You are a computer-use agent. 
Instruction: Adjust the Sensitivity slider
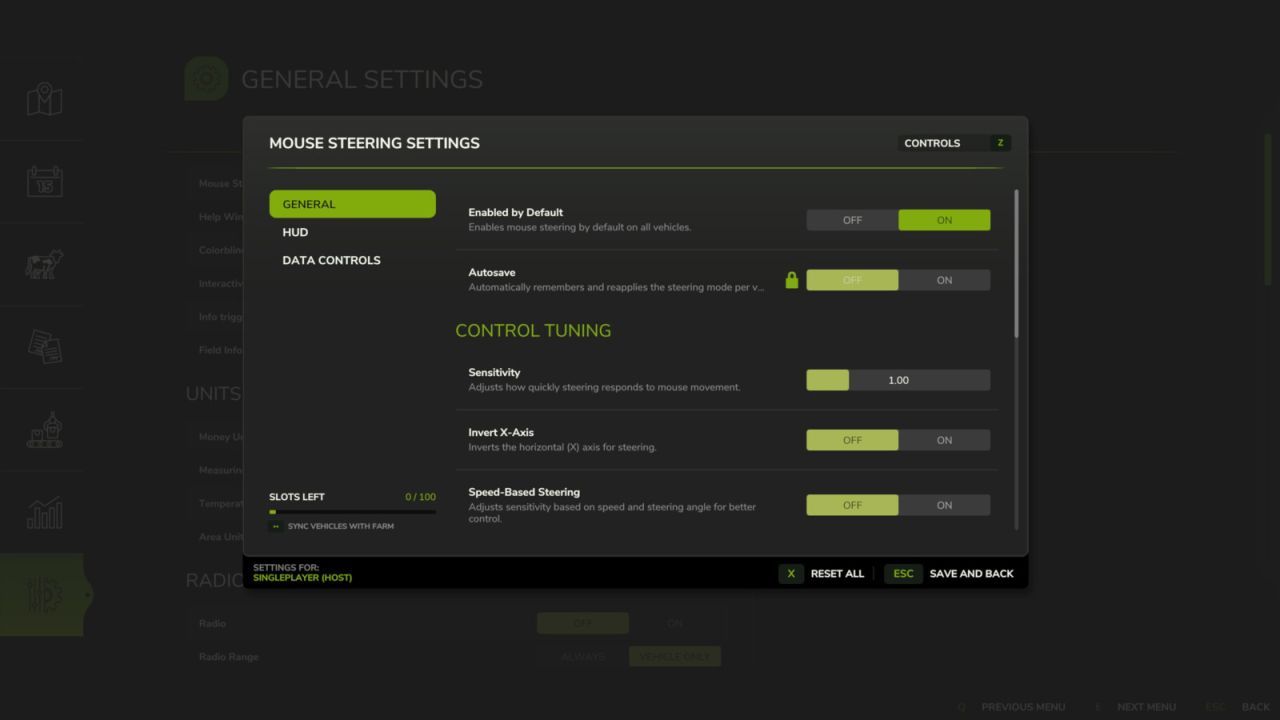827,380
